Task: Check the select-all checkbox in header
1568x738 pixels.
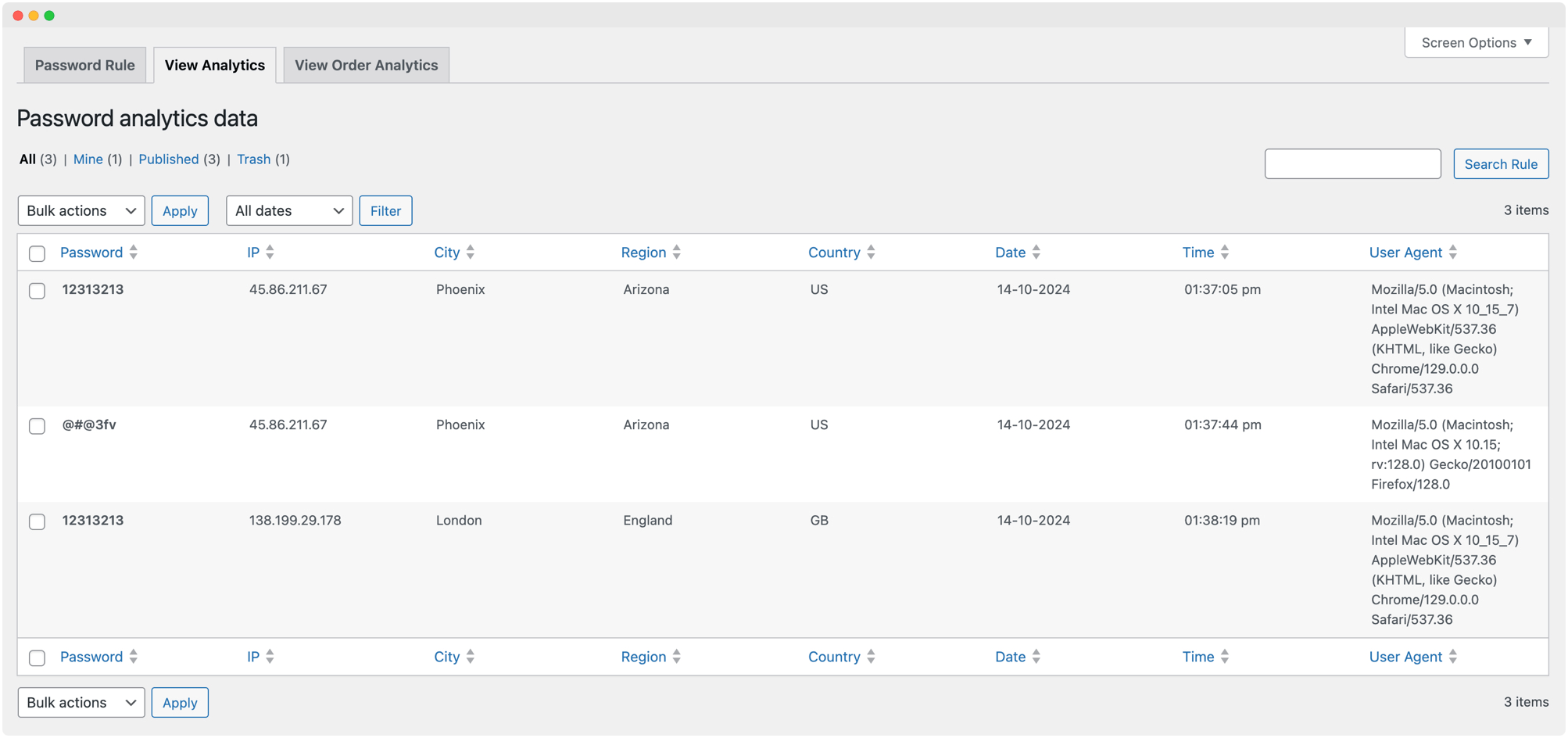Action: 37,253
